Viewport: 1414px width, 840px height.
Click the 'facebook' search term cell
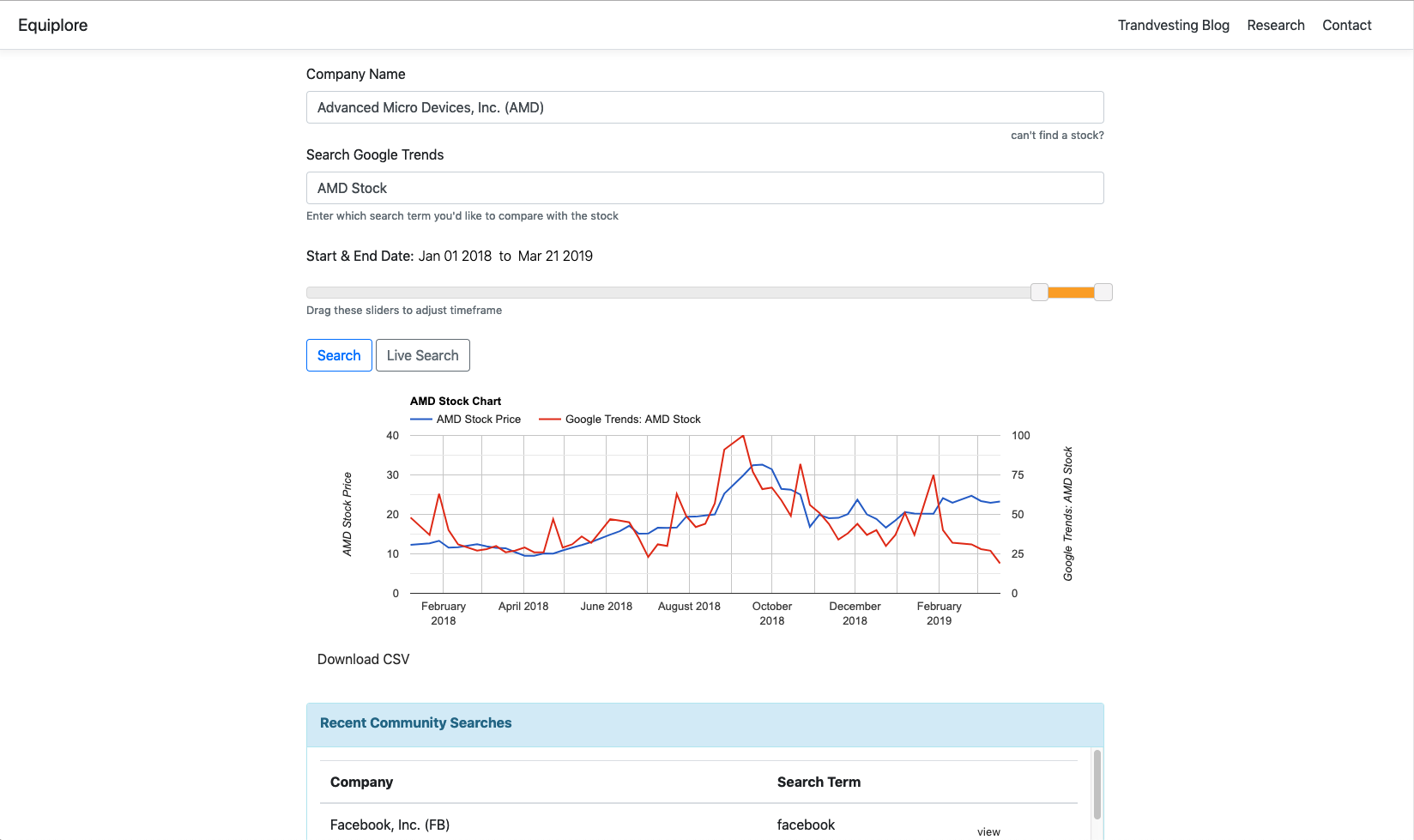(806, 825)
